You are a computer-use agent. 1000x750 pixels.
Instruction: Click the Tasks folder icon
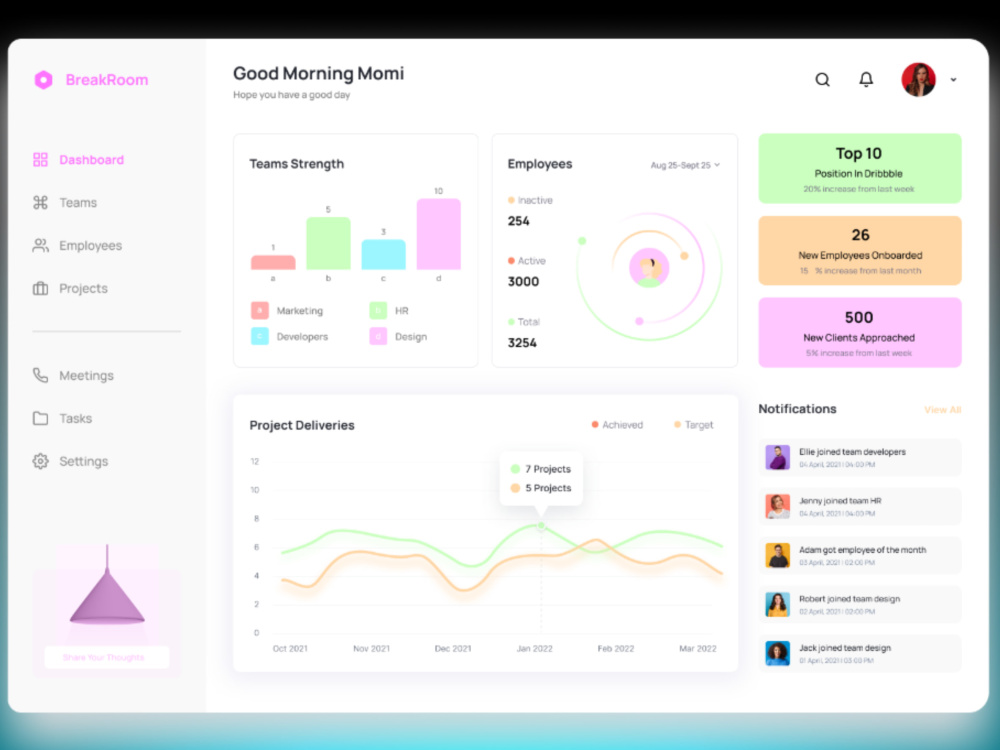40,418
